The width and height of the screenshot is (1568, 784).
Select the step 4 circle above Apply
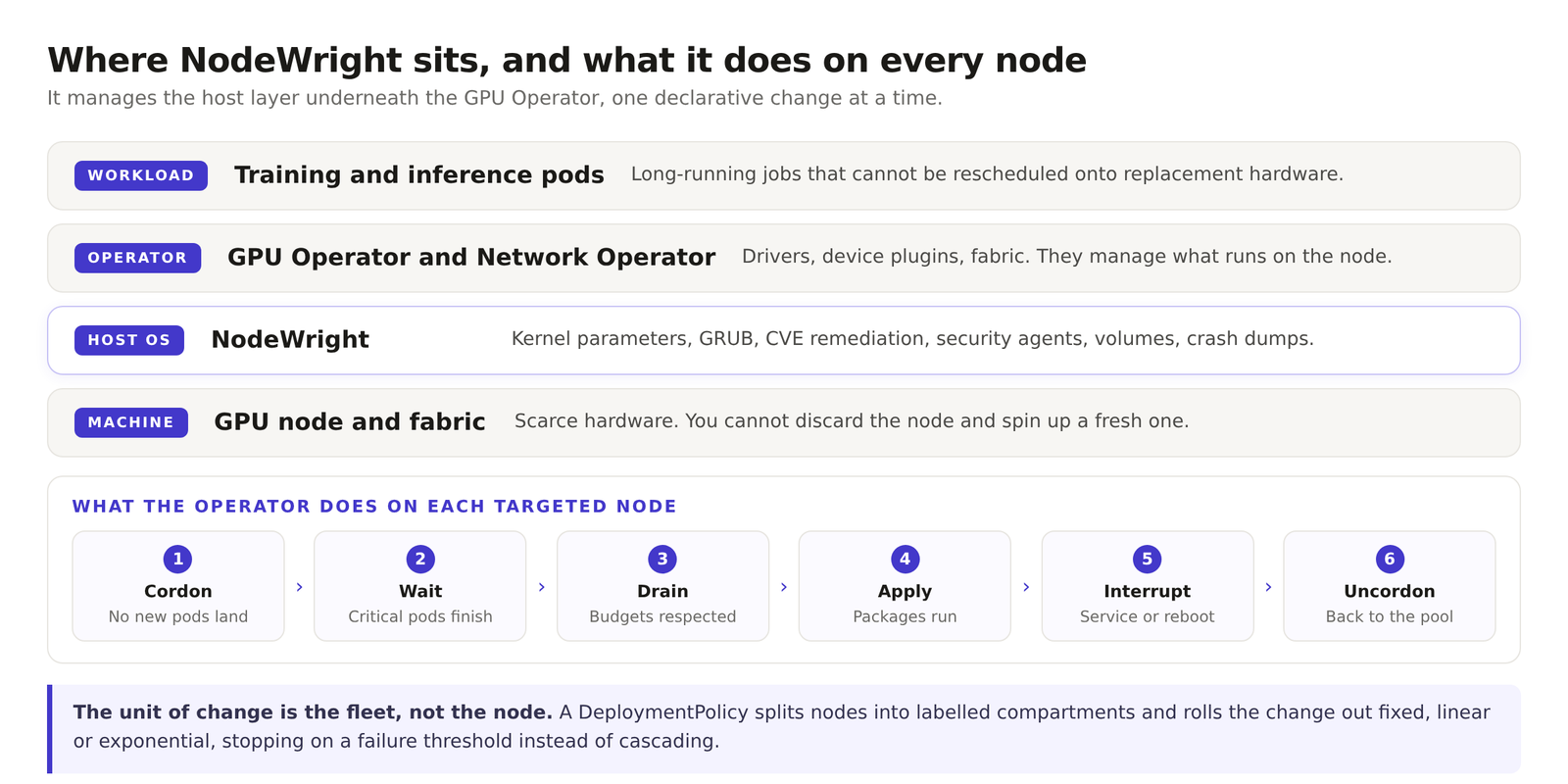905,559
